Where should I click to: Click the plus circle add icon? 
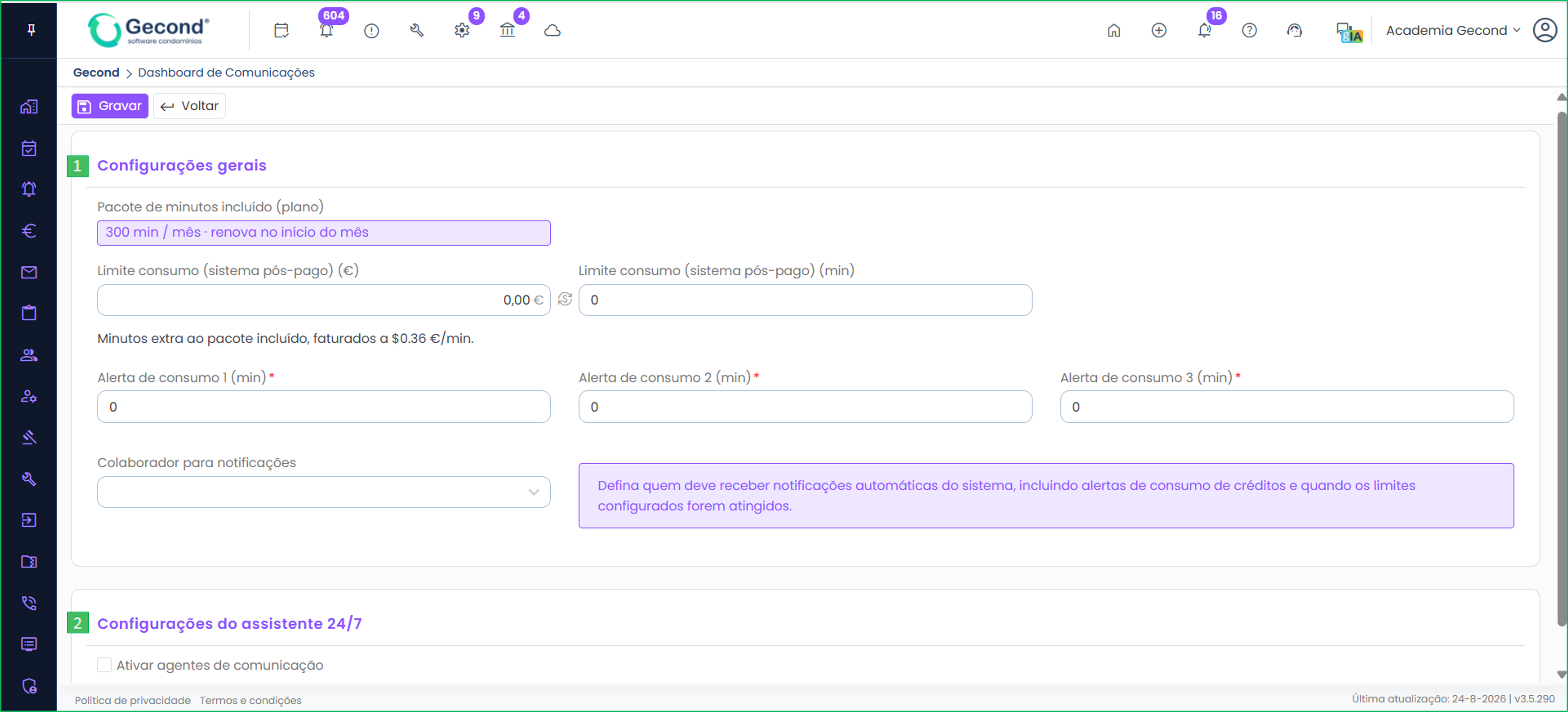(1158, 31)
